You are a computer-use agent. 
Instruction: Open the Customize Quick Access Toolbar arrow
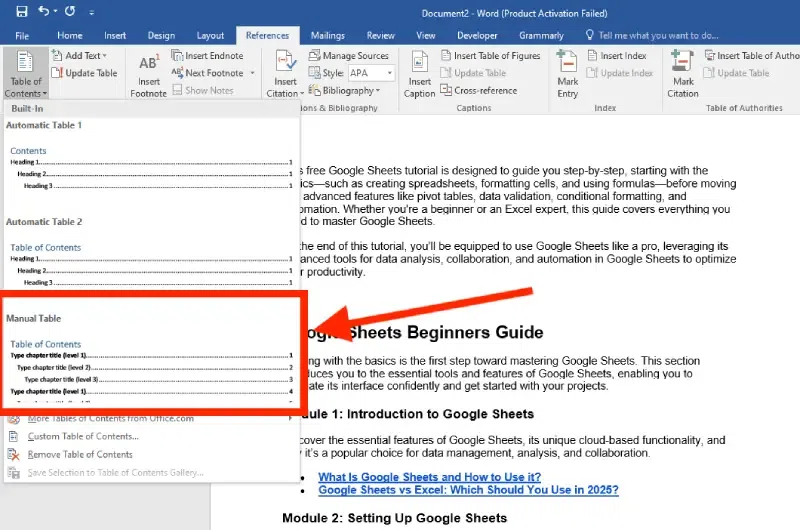[x=91, y=12]
